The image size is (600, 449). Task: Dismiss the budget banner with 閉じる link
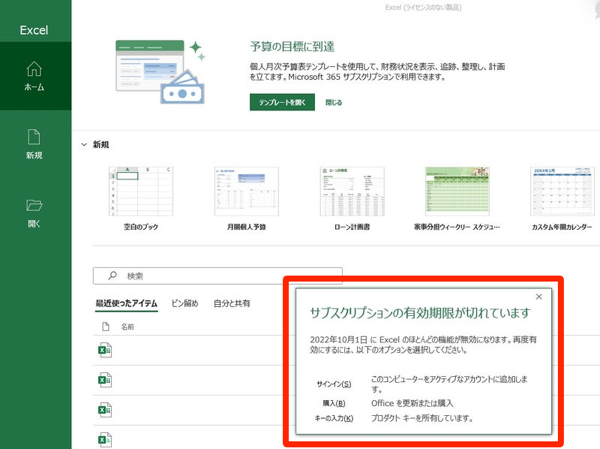pyautogui.click(x=334, y=102)
